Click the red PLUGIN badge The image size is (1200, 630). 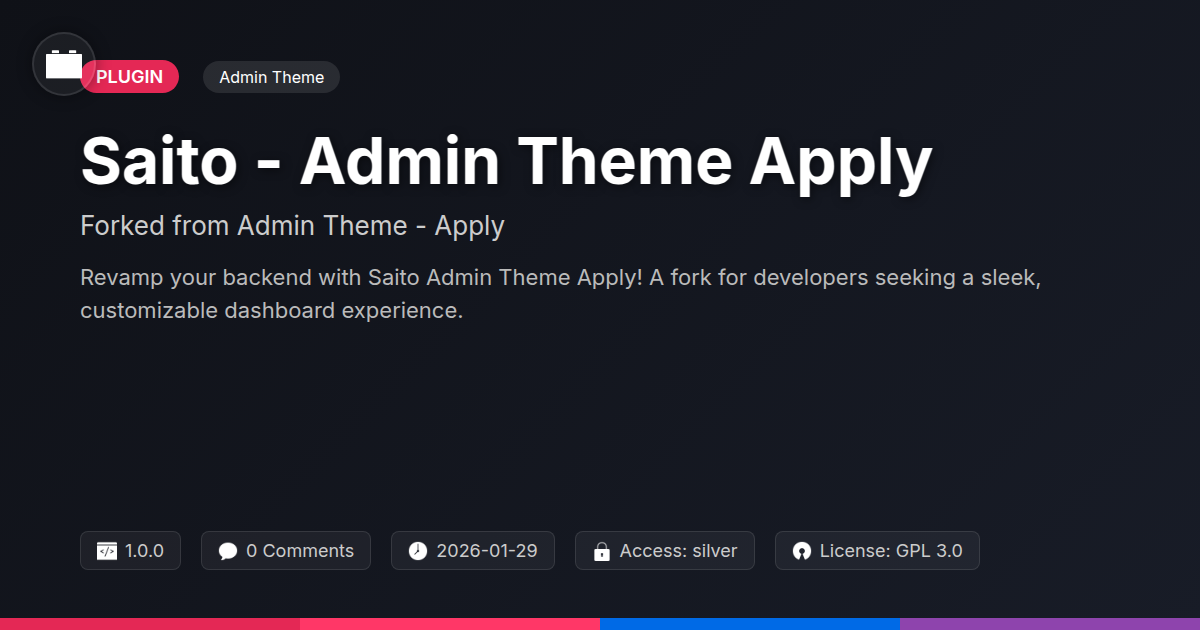point(129,77)
